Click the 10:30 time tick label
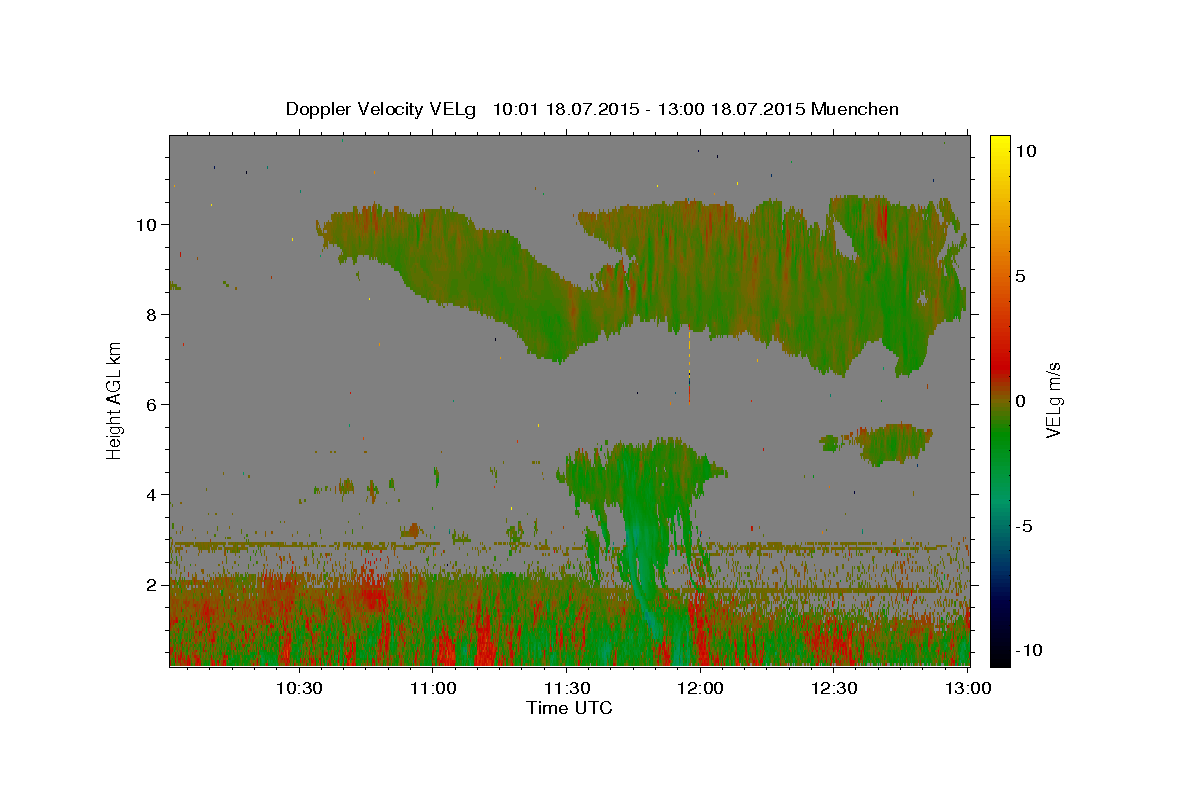The image size is (1200, 800). [299, 688]
